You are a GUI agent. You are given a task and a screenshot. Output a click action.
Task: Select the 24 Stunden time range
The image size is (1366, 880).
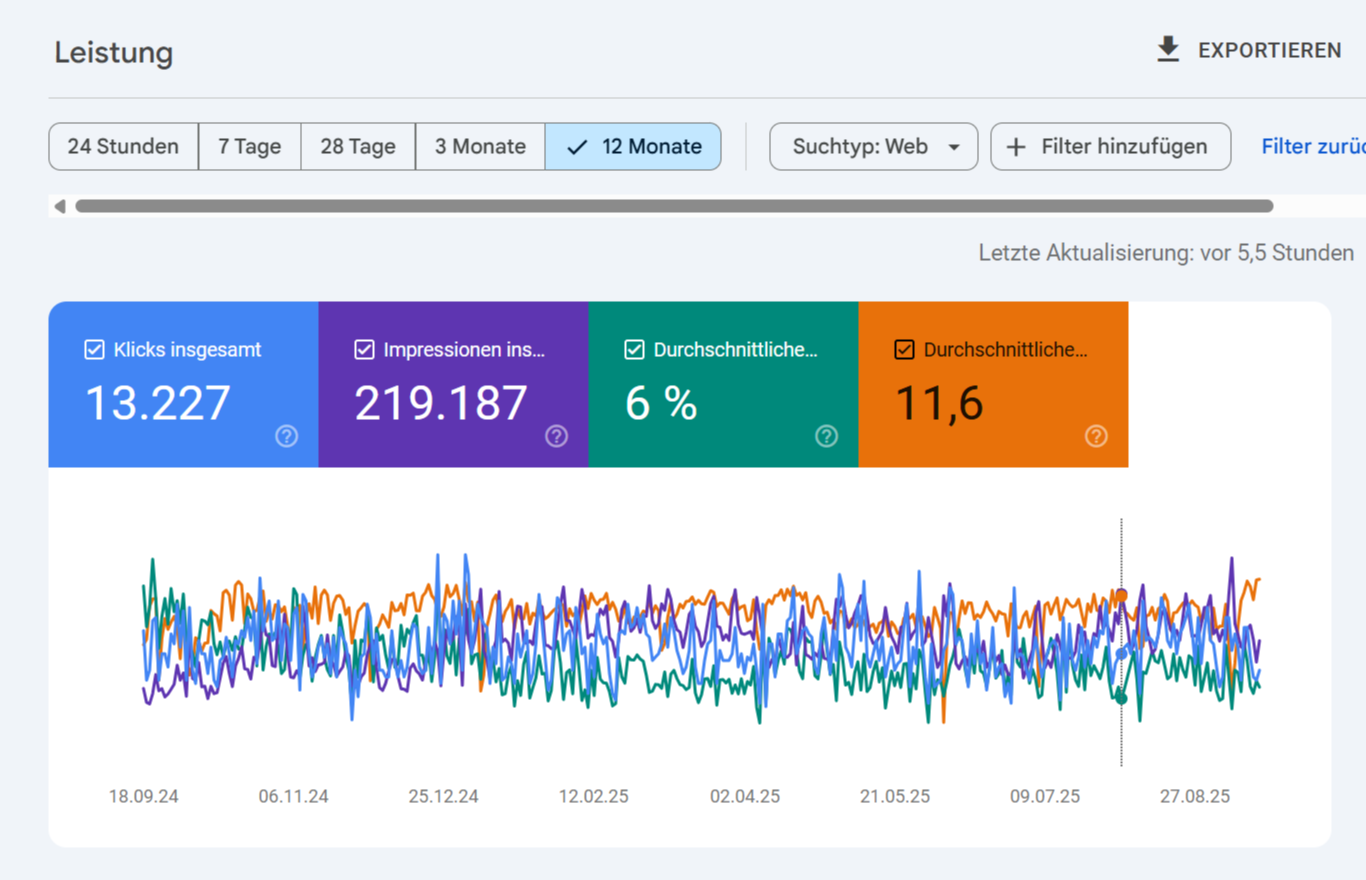coord(123,147)
